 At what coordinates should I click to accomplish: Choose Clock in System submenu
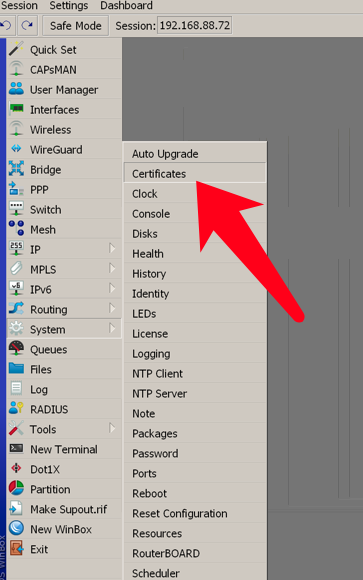pyautogui.click(x=195, y=193)
